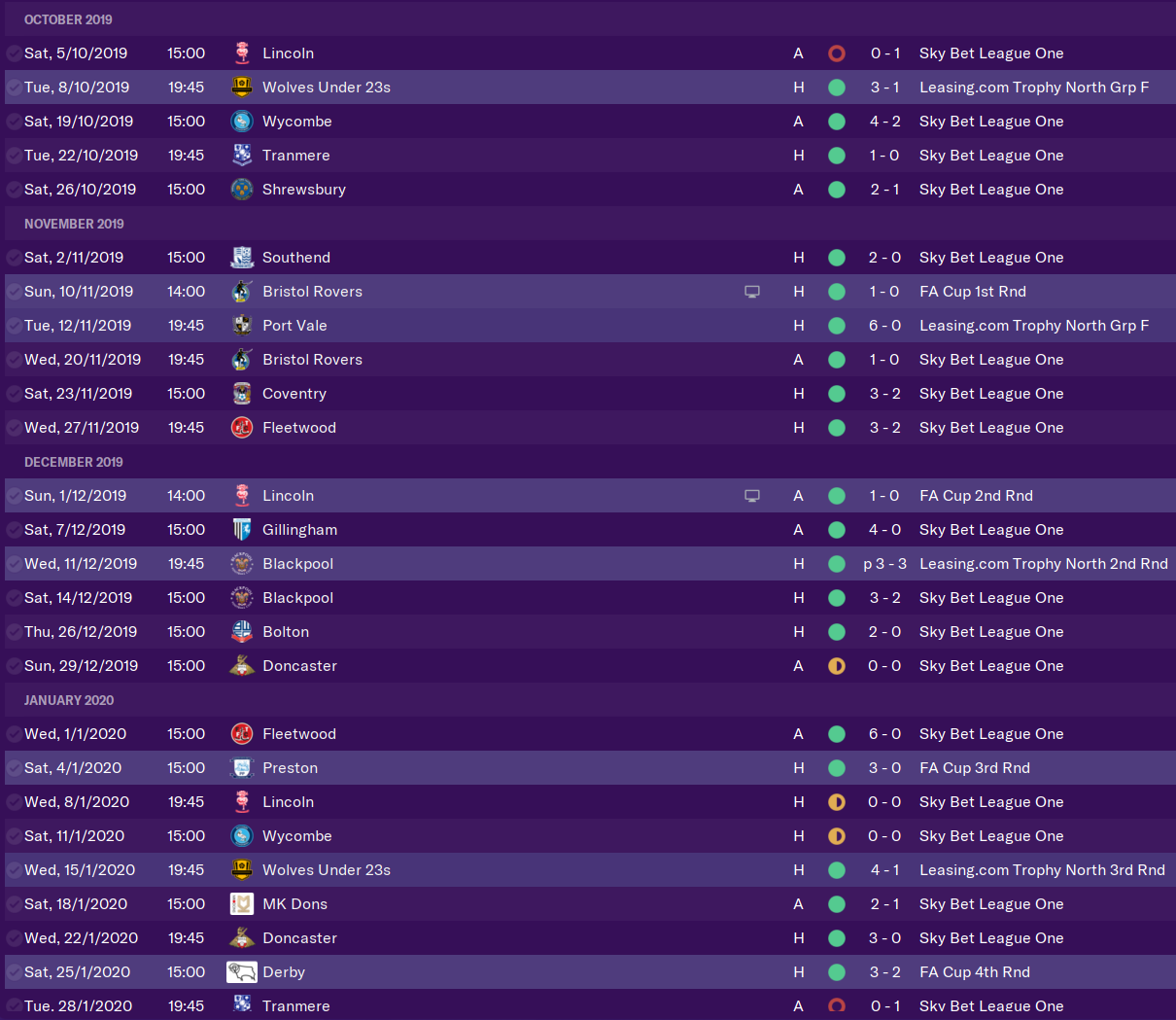Open the Leasing.com Trophy North 2nd Rnd link
The width and height of the screenshot is (1176, 1020).
point(1043,563)
